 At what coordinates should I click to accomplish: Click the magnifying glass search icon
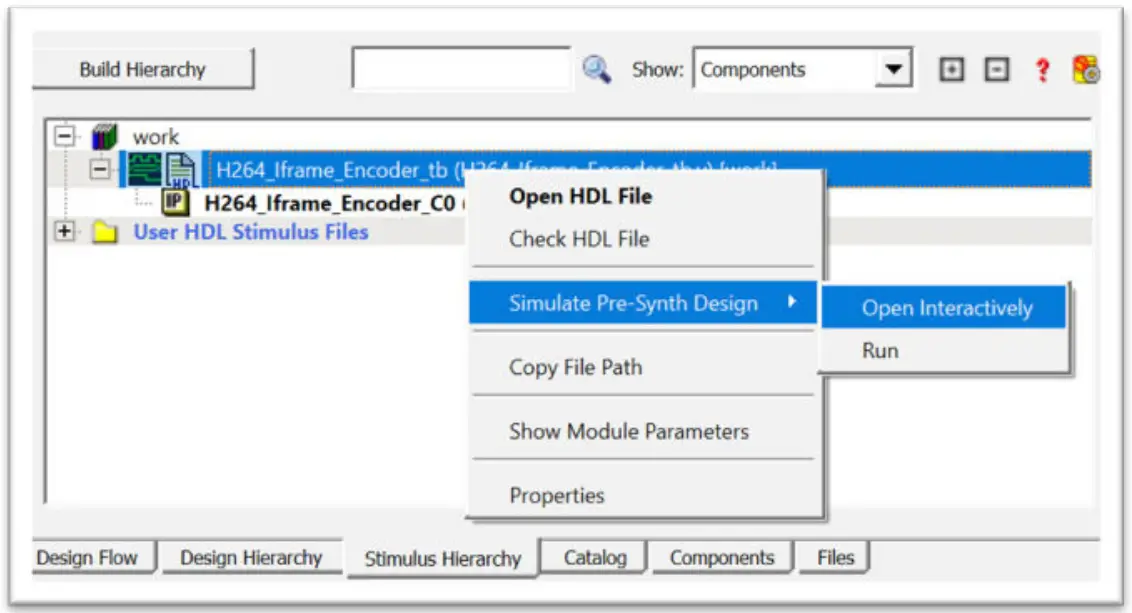pos(597,70)
